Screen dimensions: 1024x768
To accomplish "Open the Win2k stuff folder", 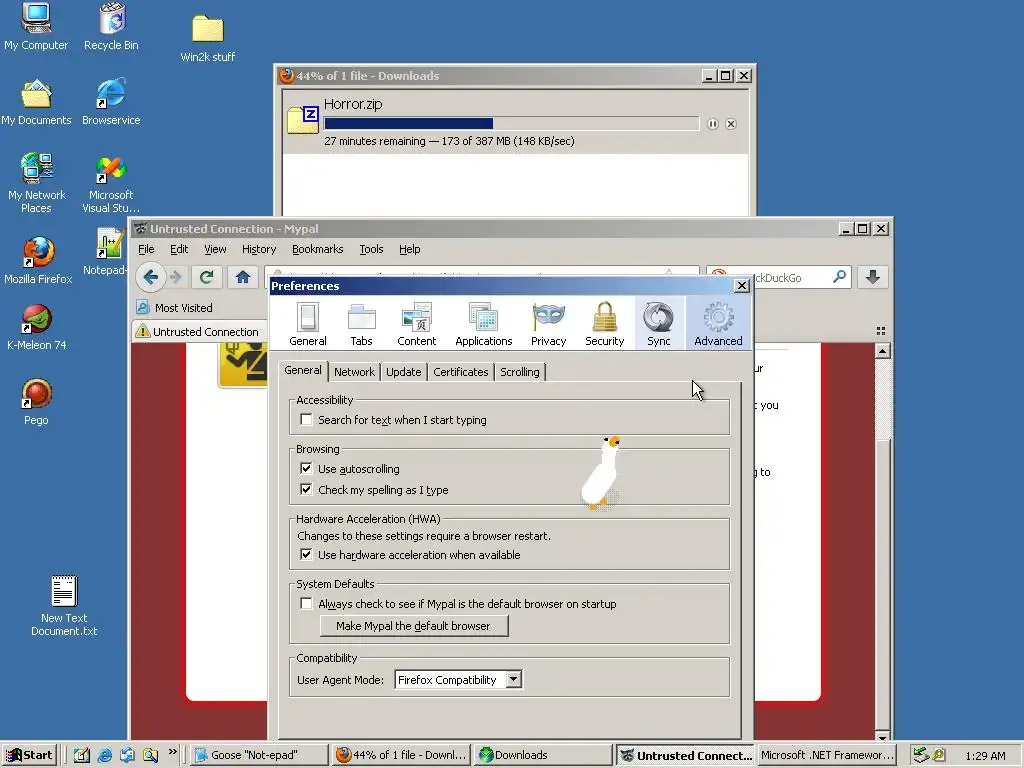I will [x=208, y=38].
